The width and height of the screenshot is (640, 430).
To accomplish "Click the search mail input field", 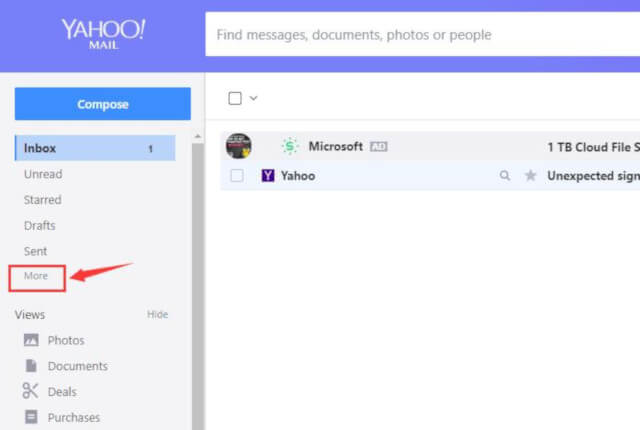I will (422, 35).
